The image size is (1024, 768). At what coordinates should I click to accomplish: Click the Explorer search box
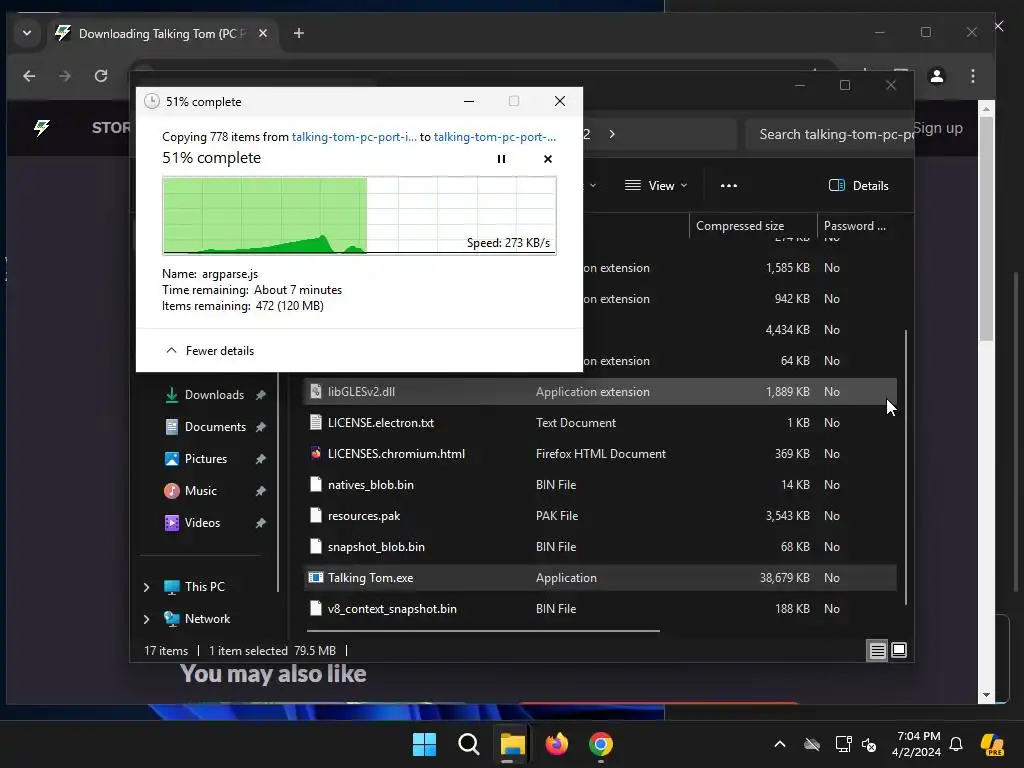[829, 134]
